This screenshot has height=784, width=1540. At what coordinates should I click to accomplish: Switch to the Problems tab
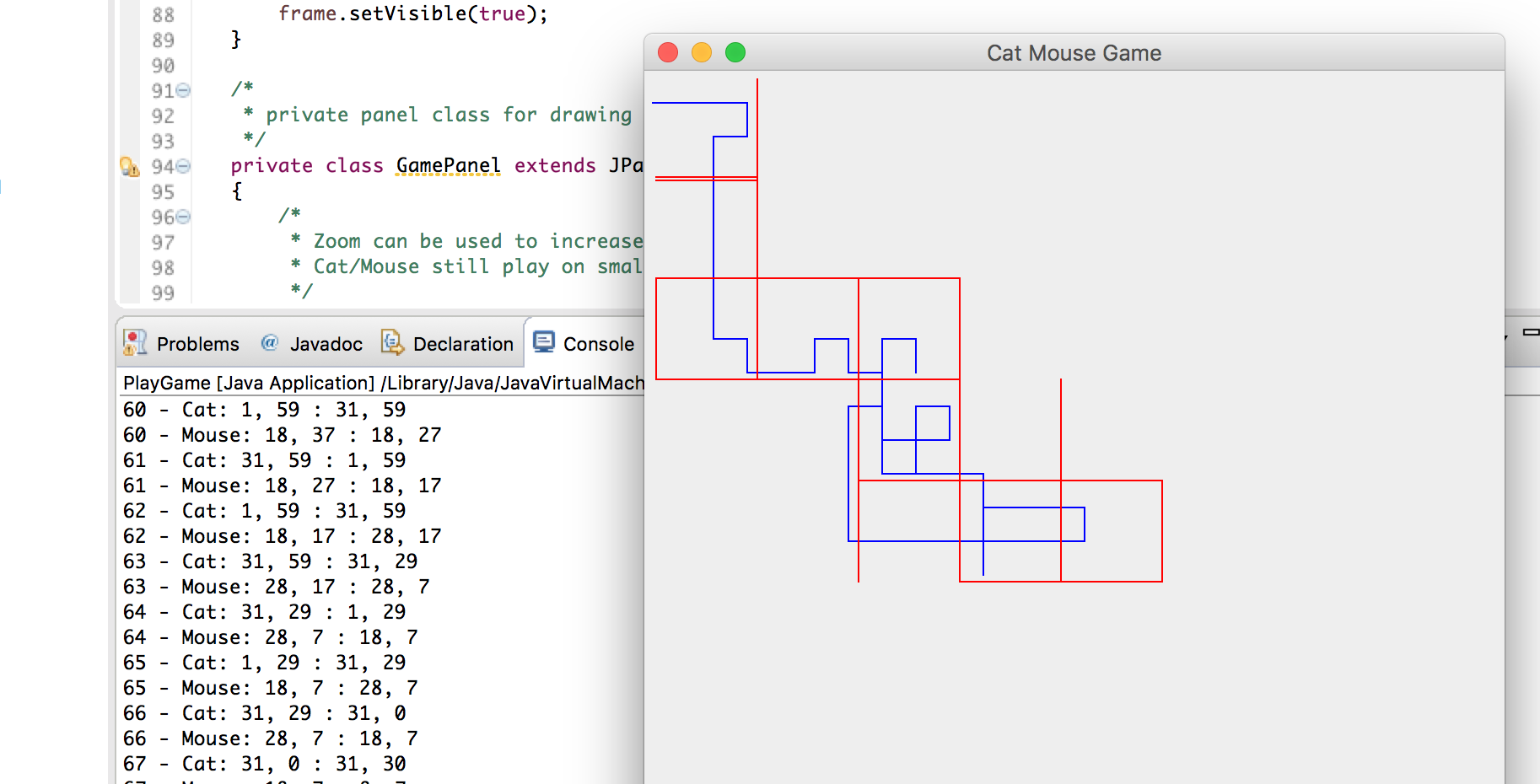[197, 344]
